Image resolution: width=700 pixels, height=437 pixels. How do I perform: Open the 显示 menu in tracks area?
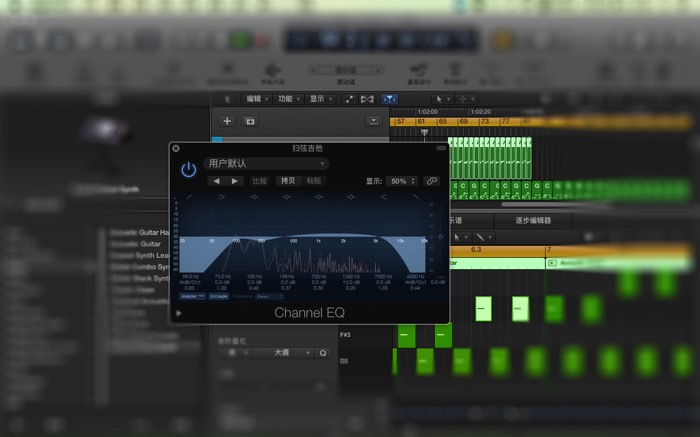point(321,99)
